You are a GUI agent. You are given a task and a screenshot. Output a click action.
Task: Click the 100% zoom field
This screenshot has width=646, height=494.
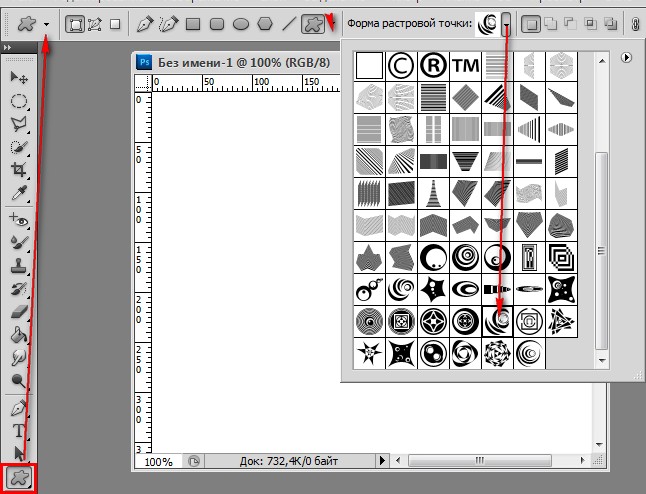tap(159, 461)
